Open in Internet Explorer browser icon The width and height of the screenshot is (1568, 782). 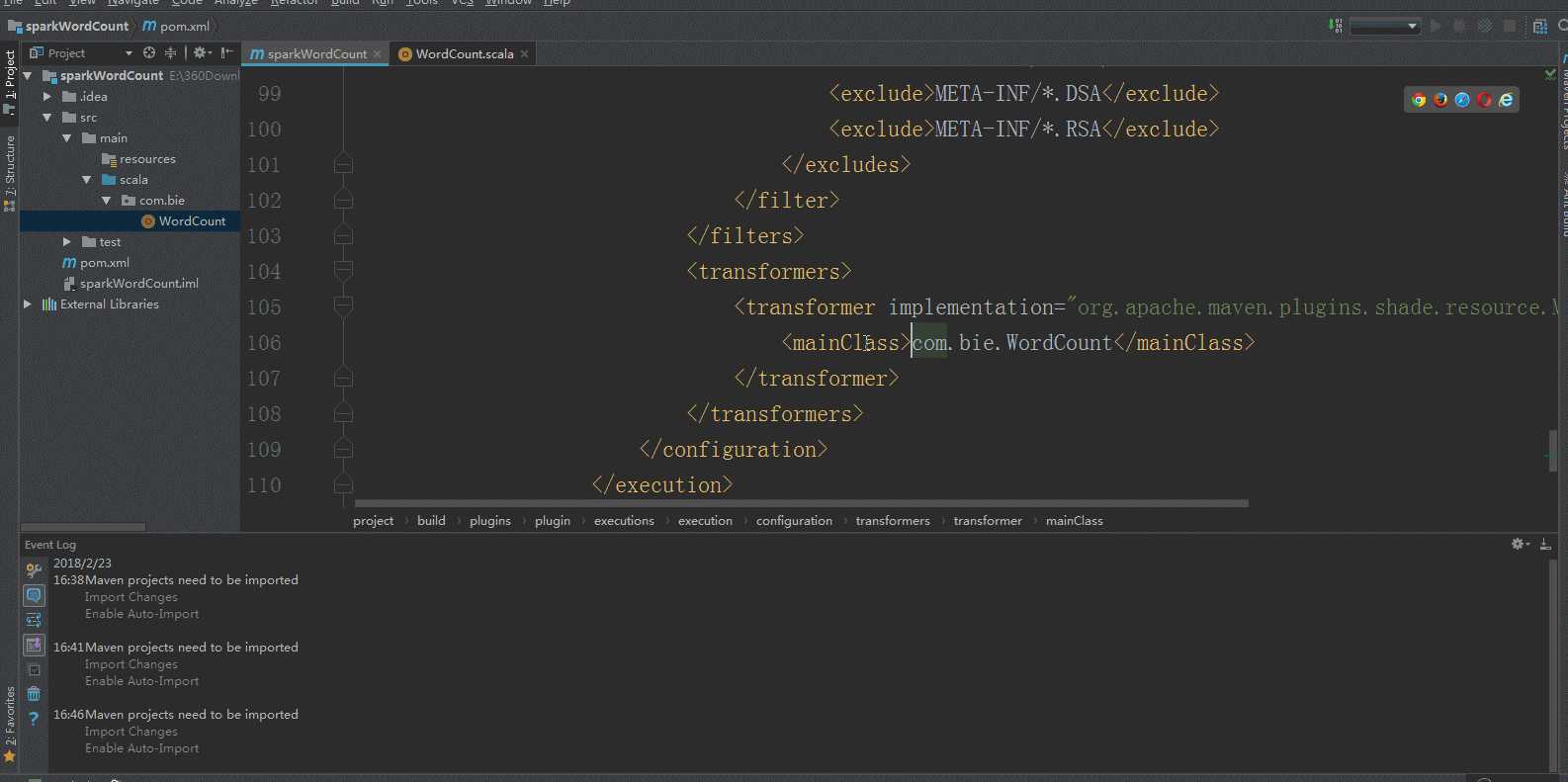point(1506,100)
